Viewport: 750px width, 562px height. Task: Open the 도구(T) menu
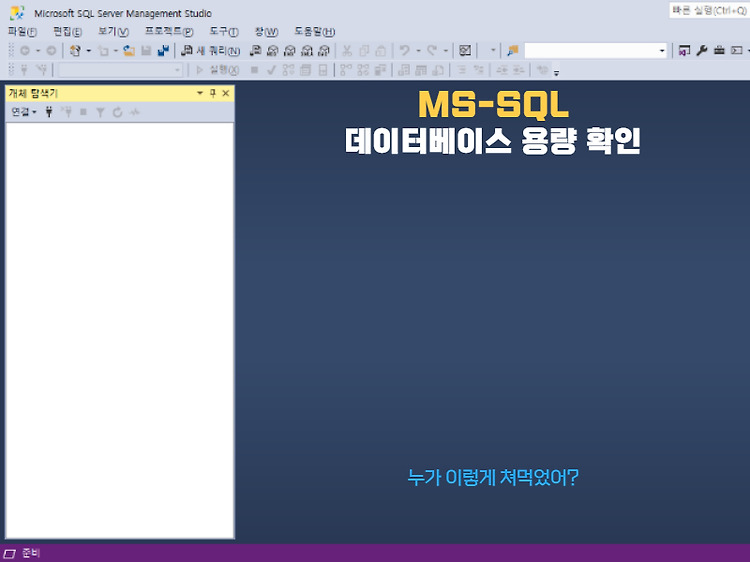point(224,32)
